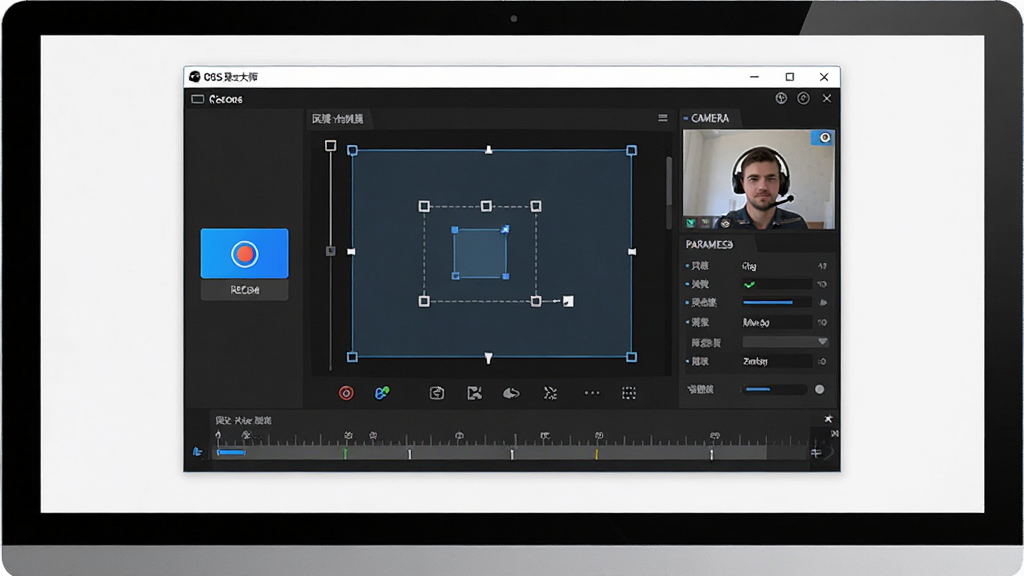Click the monitor icon in the dark header bar
The height and width of the screenshot is (576, 1024).
tap(198, 99)
